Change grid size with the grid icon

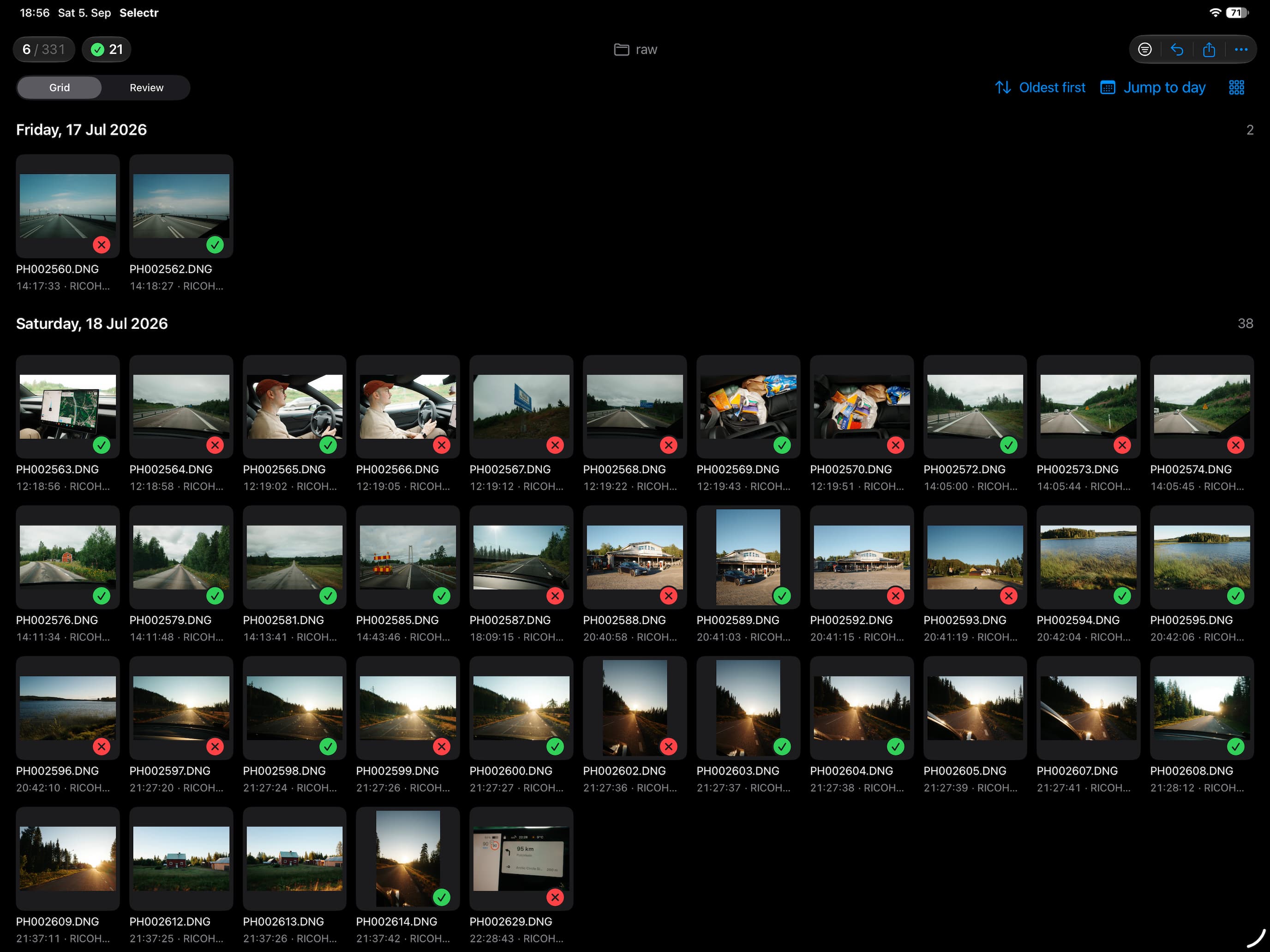(x=1236, y=87)
